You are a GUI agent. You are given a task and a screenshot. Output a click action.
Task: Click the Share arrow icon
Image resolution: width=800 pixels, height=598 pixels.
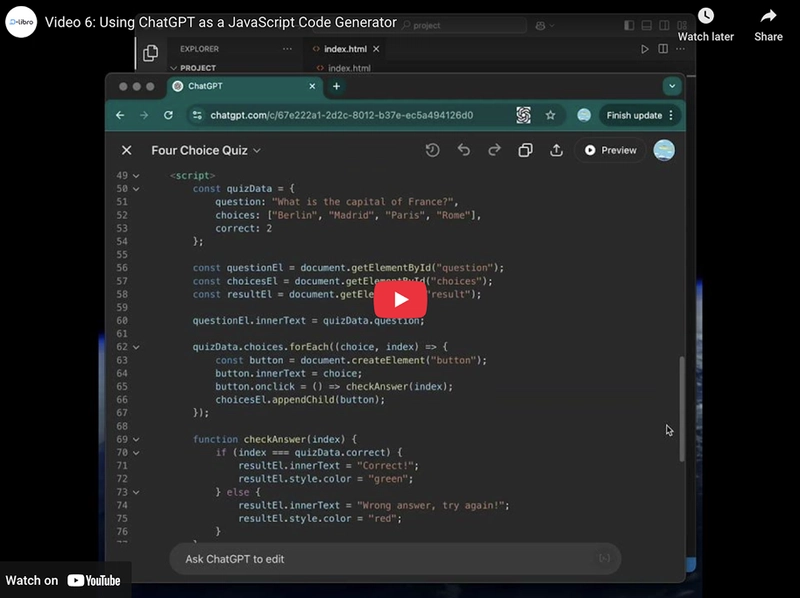[768, 16]
